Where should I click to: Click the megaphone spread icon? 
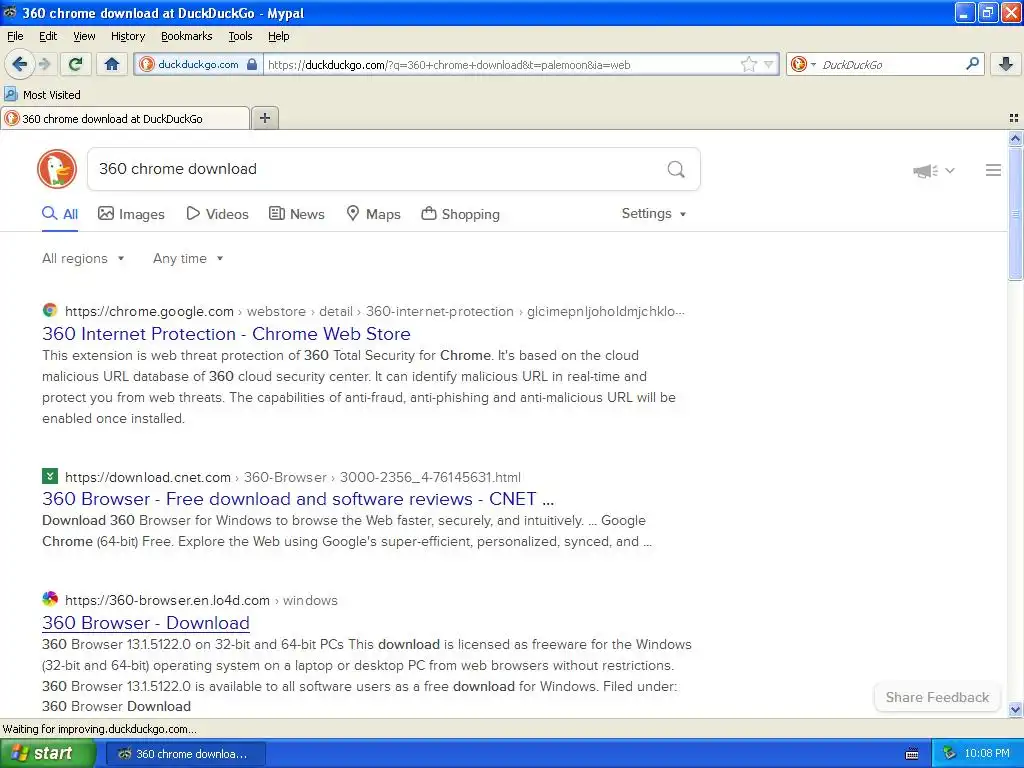click(x=925, y=170)
